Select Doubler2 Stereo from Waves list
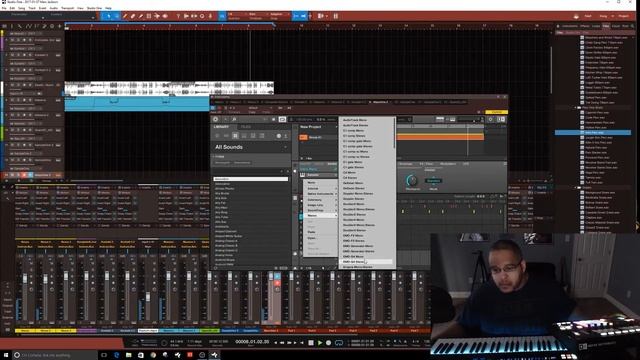Viewport: 640px width, 360px height. click(365, 214)
